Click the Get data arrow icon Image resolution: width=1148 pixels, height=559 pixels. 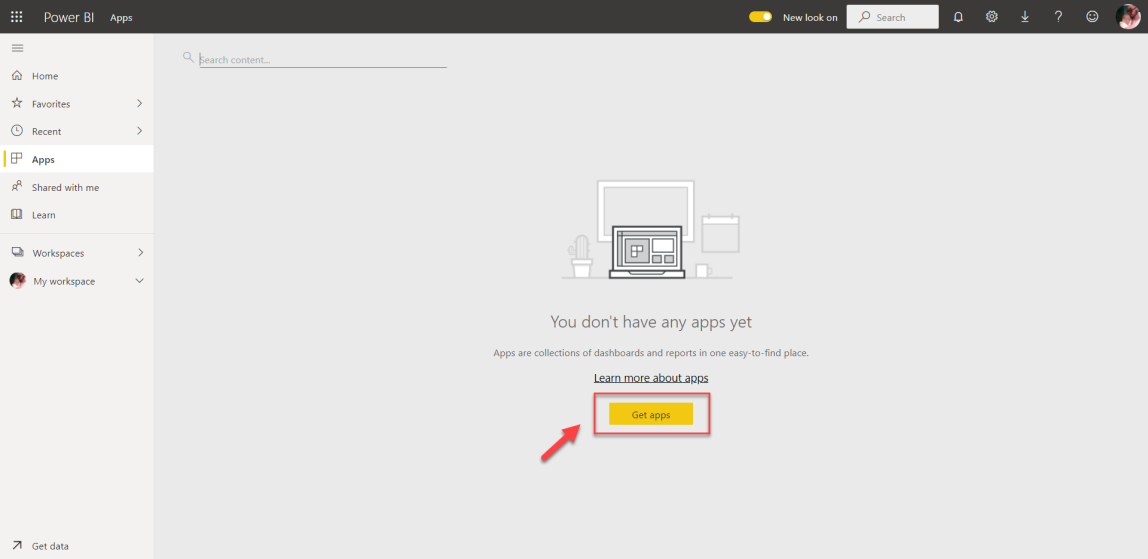click(x=17, y=546)
